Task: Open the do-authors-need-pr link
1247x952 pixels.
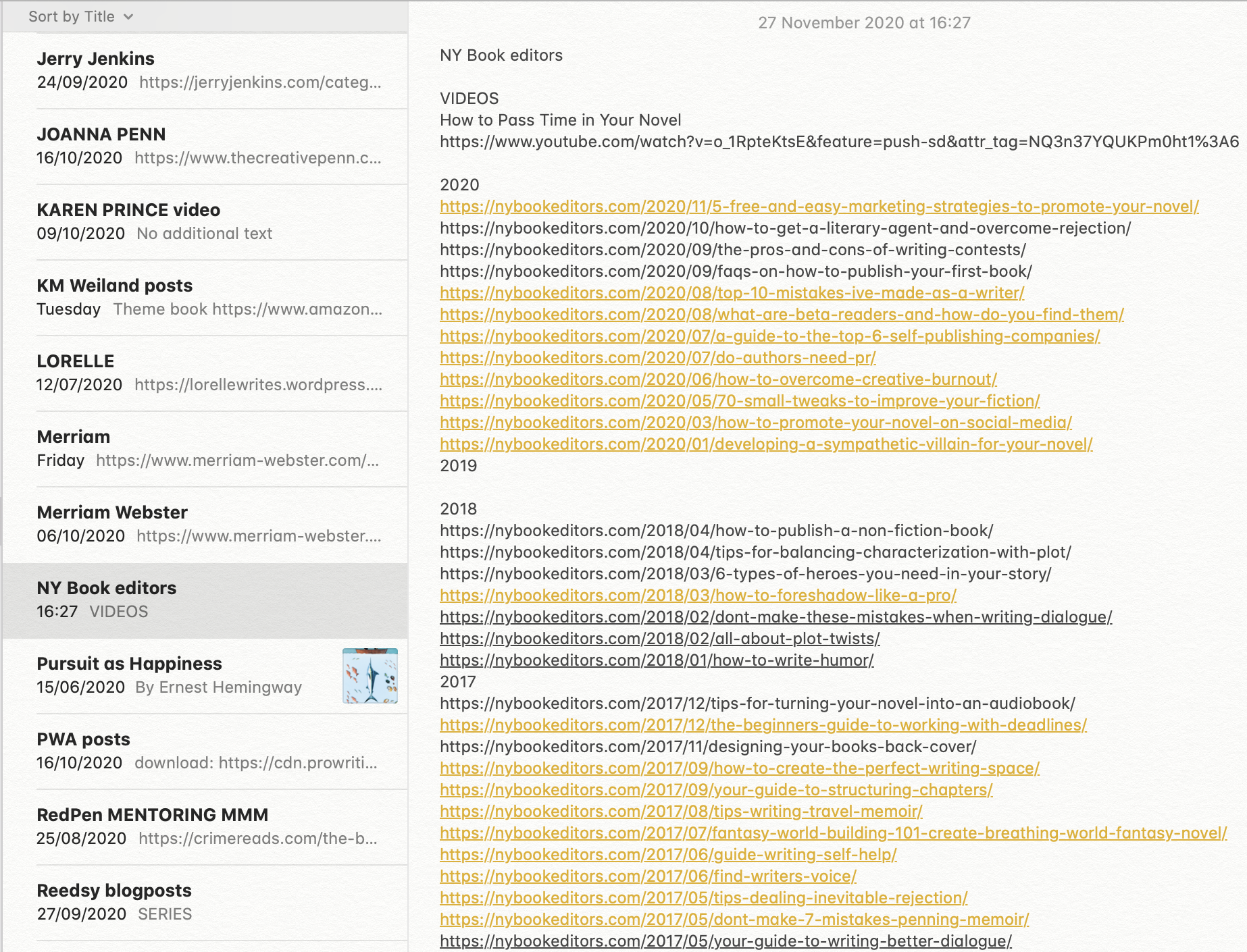Action: 658,358
